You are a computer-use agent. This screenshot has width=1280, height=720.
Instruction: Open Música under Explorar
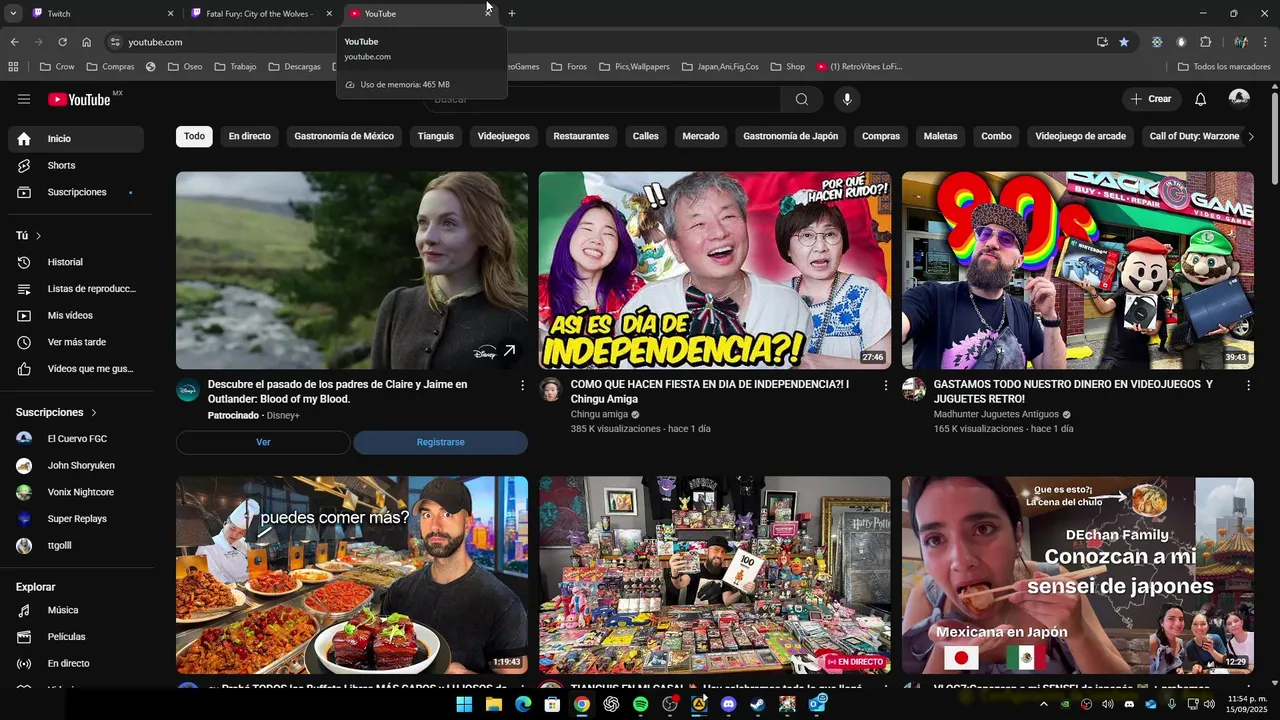point(76,610)
